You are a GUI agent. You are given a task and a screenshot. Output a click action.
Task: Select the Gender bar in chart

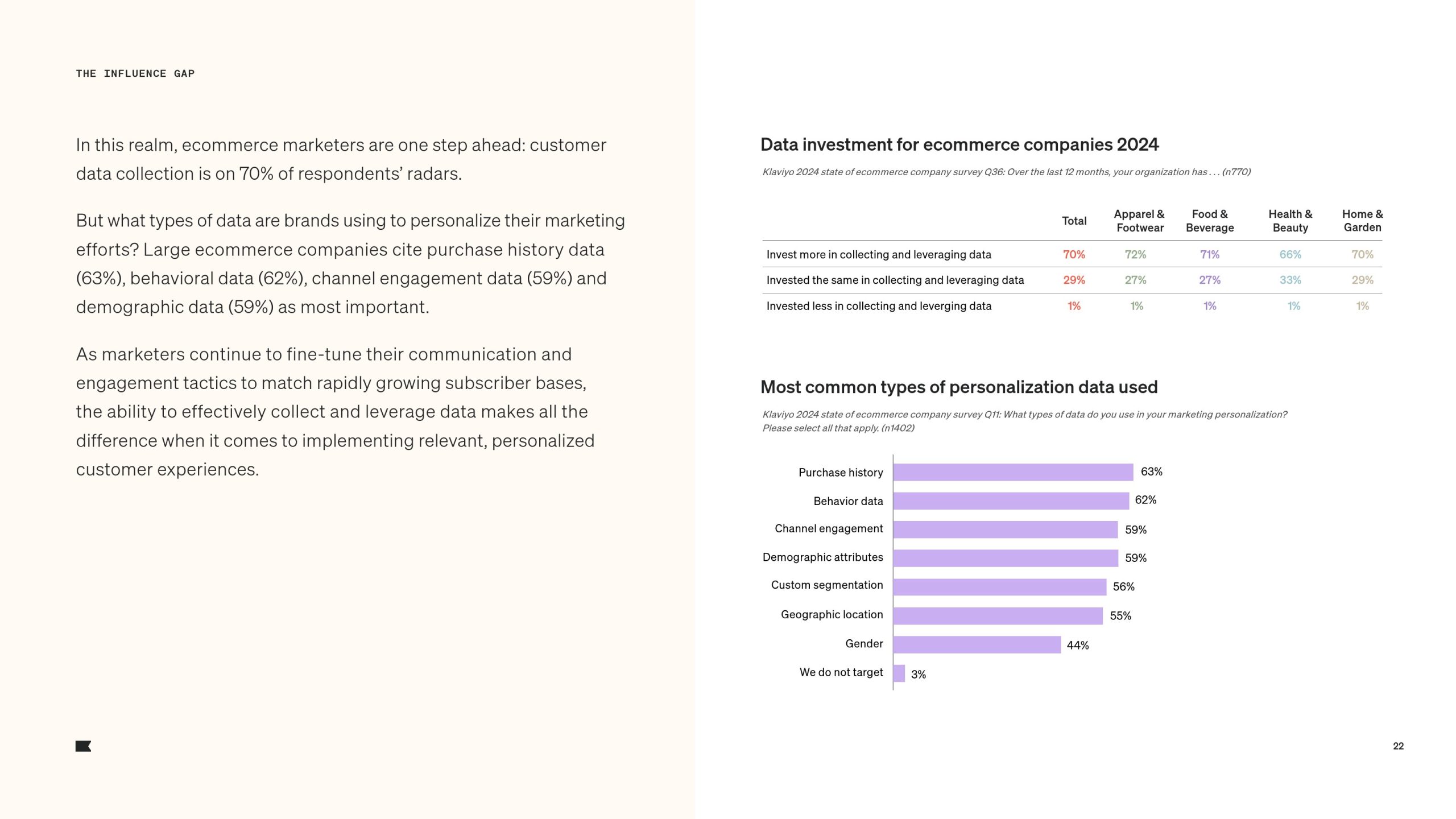977,644
